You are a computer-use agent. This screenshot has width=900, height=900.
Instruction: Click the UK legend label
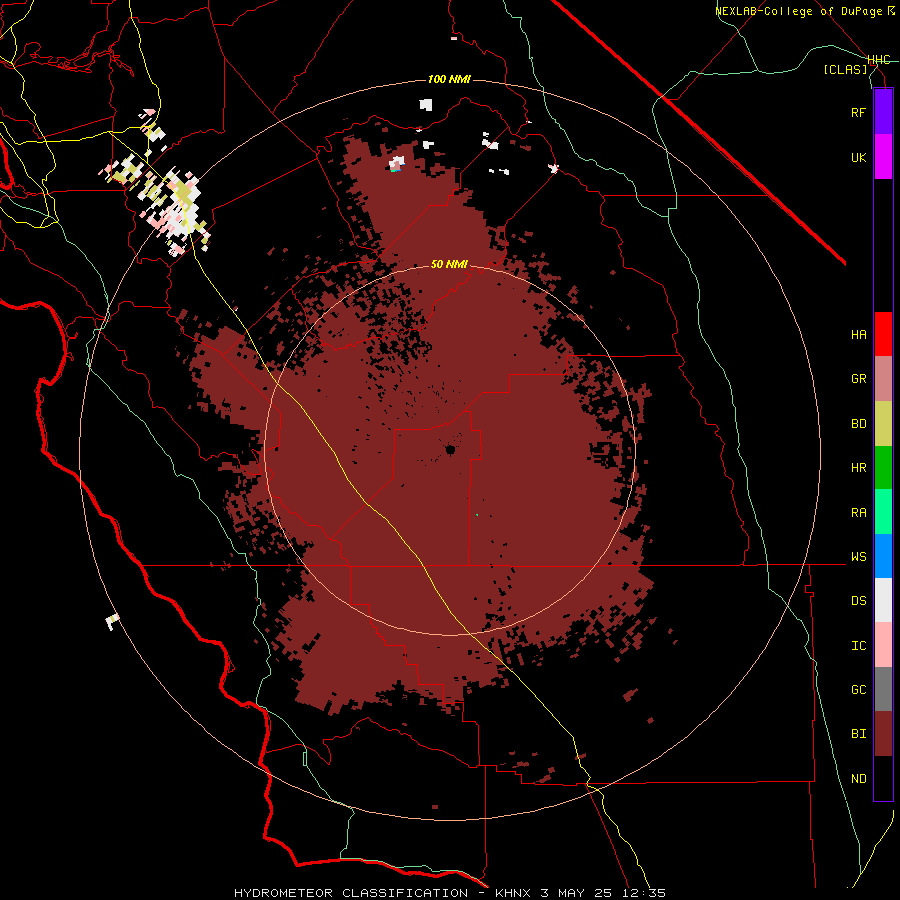point(858,157)
